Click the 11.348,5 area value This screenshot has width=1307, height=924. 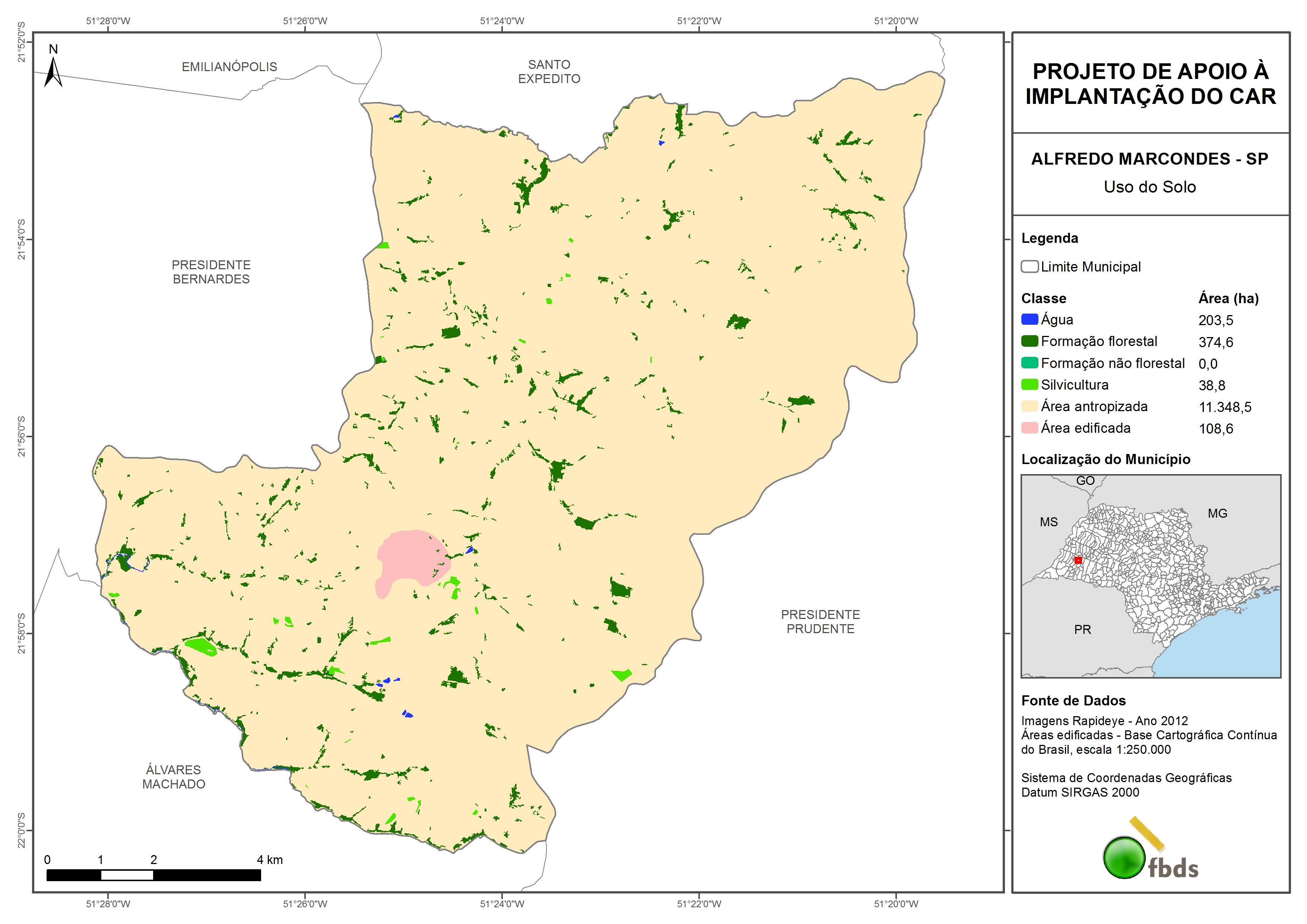point(1224,407)
